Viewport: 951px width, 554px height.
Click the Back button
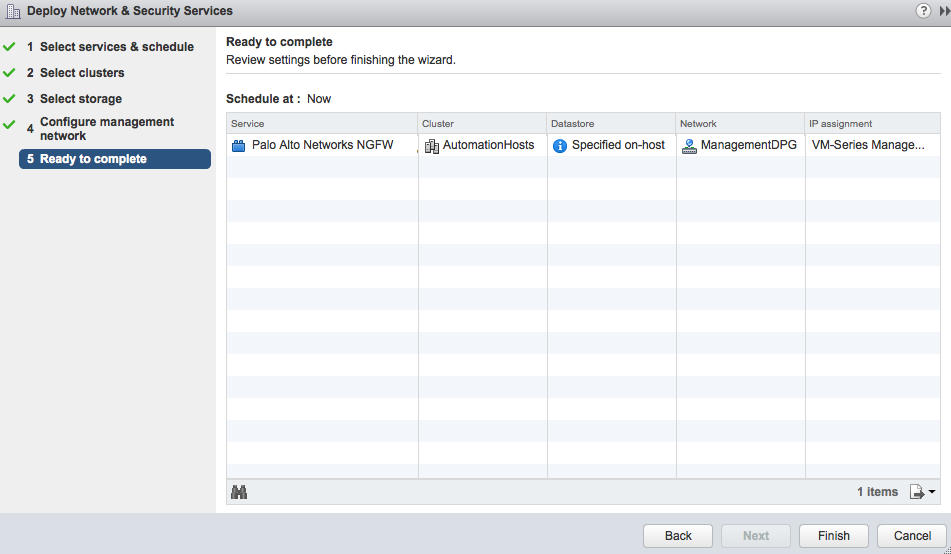click(x=677, y=536)
